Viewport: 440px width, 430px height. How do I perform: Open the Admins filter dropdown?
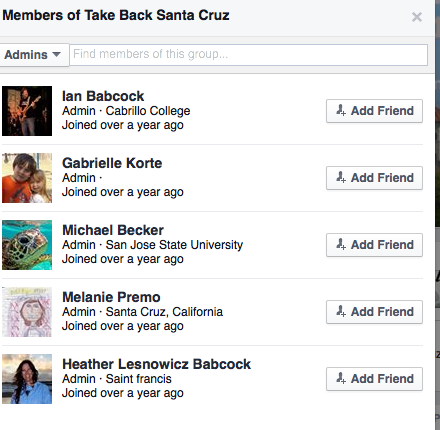pos(33,55)
